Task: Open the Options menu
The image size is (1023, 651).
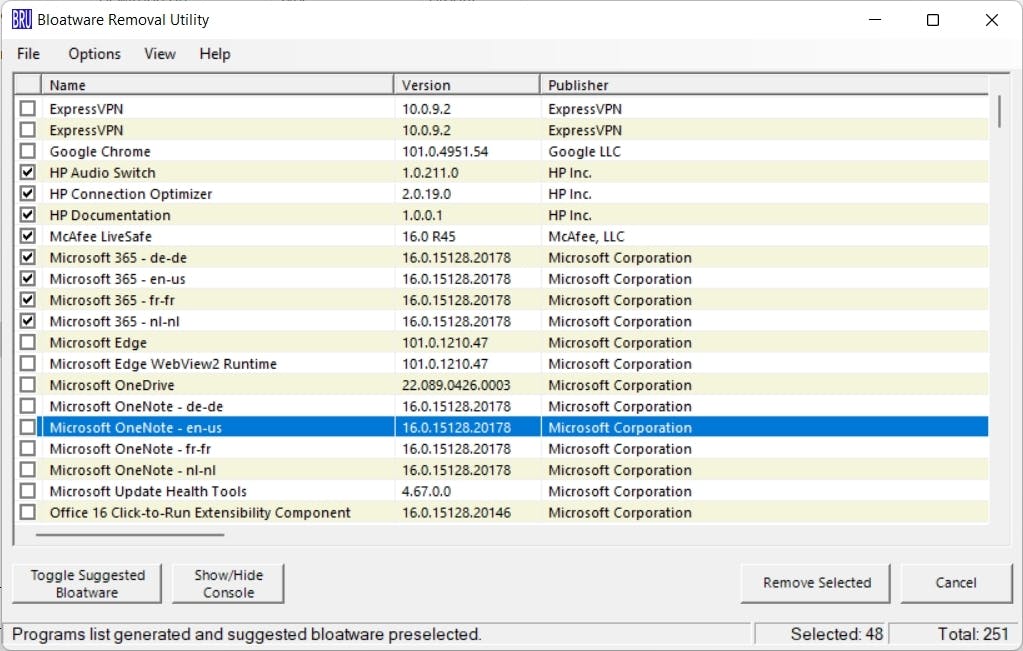Action: (94, 54)
